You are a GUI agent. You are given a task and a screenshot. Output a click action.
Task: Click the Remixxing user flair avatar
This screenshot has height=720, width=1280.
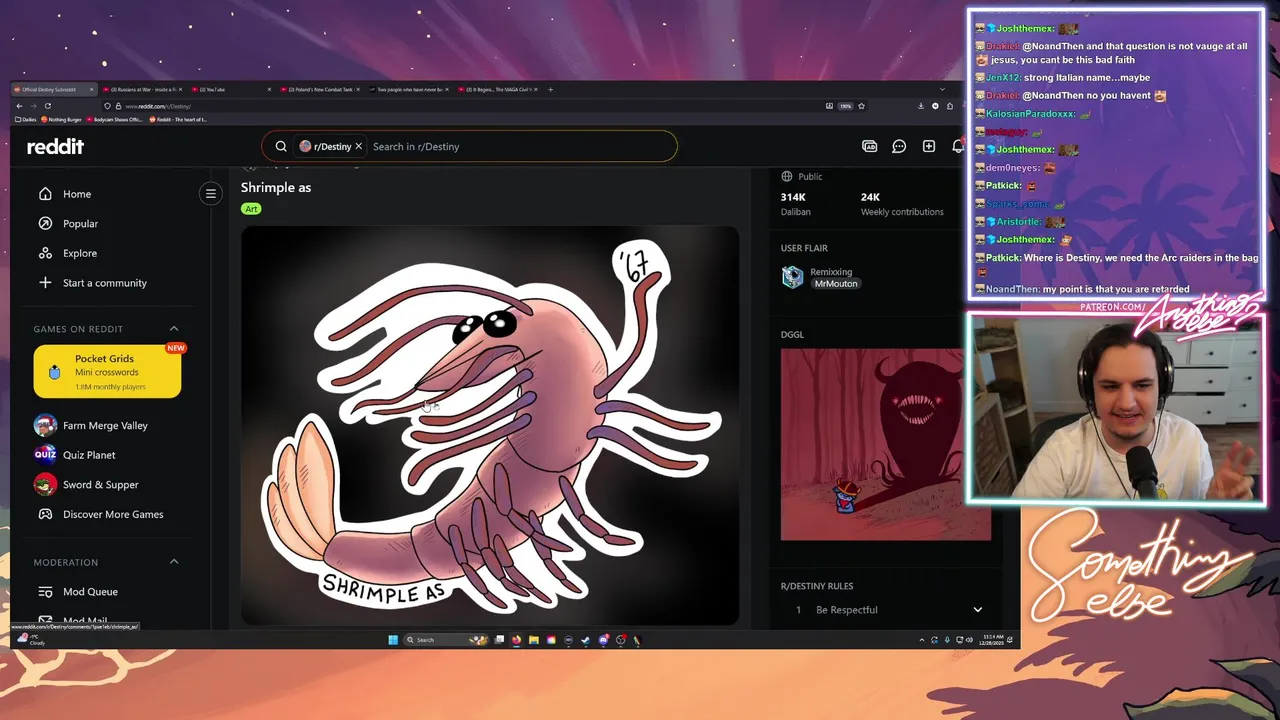click(792, 277)
